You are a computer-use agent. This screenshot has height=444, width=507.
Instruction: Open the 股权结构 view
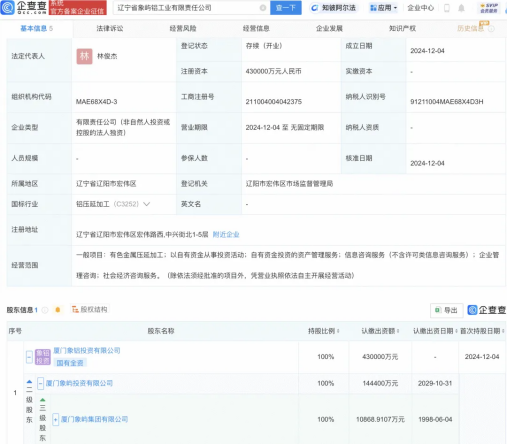click(x=90, y=309)
